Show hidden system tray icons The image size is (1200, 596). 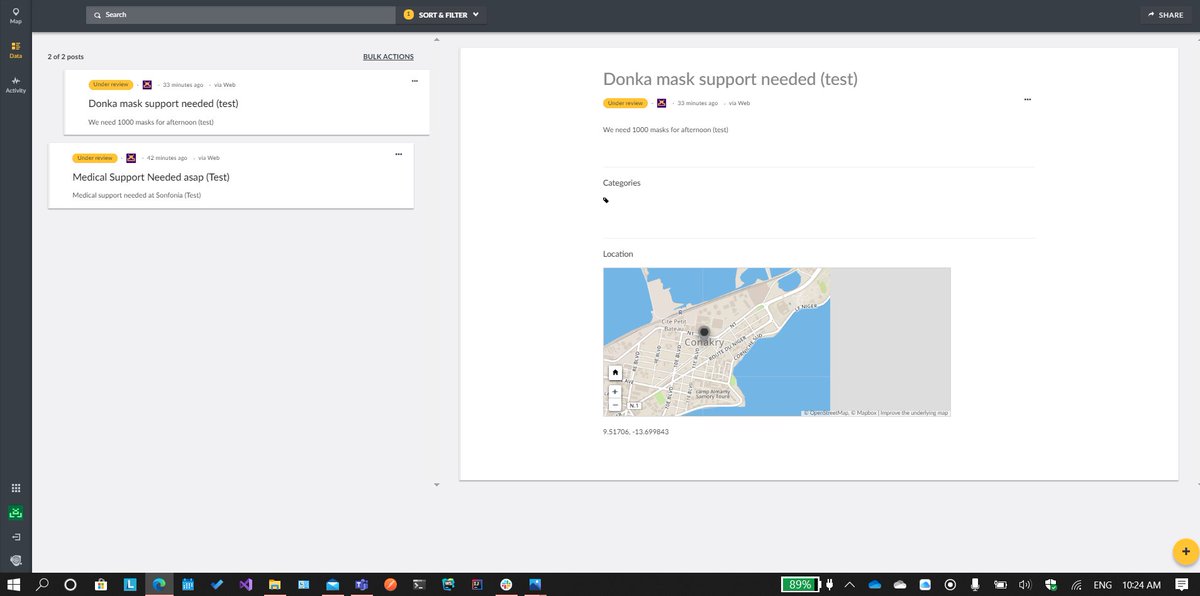[x=850, y=584]
